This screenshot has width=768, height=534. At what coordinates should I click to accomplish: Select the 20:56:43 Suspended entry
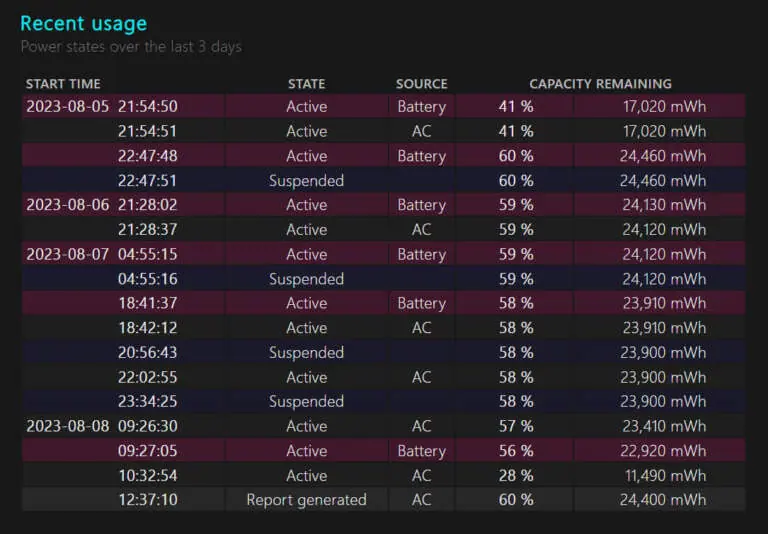[307, 352]
